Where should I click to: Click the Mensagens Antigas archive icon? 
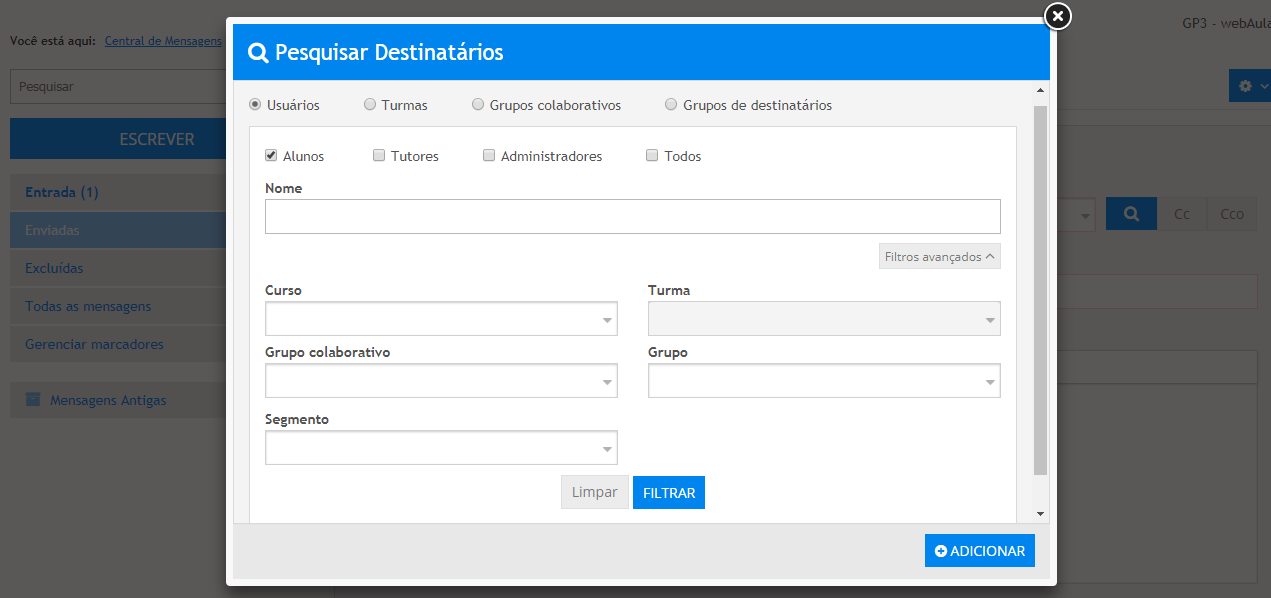coord(33,400)
